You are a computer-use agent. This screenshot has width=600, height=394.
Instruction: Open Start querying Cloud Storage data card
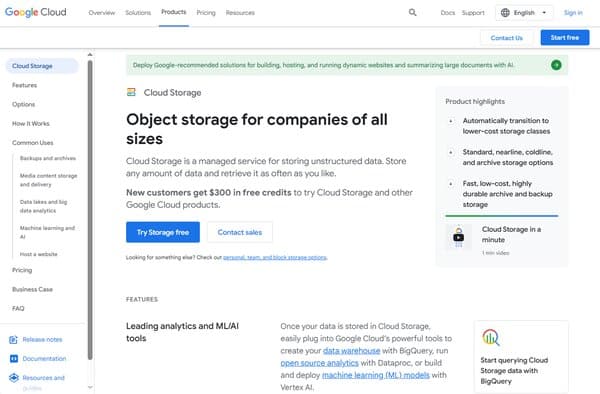click(521, 357)
